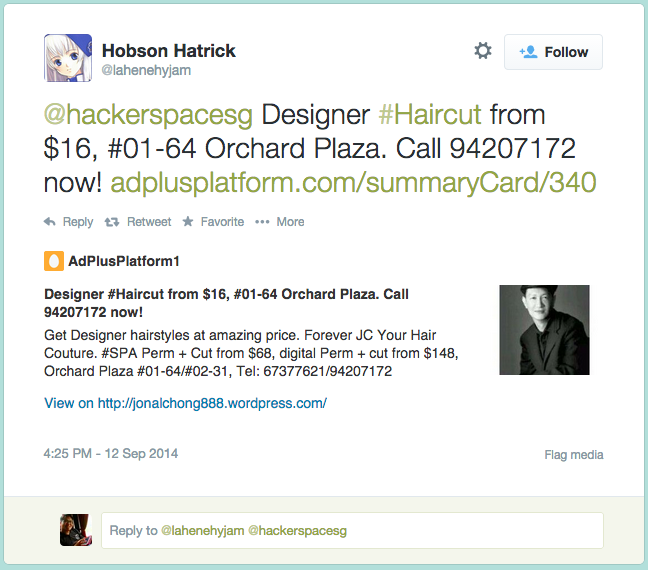Retweet this tweet
The image size is (648, 570).
coord(138,222)
